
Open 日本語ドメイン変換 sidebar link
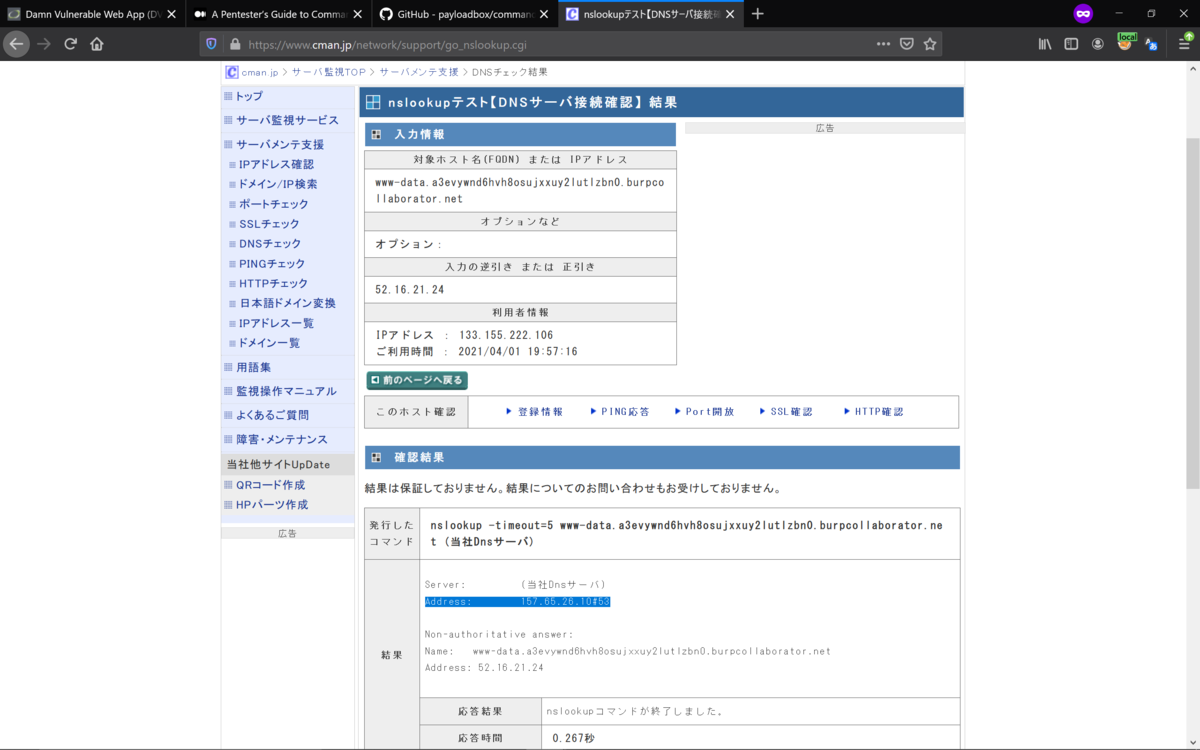pos(287,303)
